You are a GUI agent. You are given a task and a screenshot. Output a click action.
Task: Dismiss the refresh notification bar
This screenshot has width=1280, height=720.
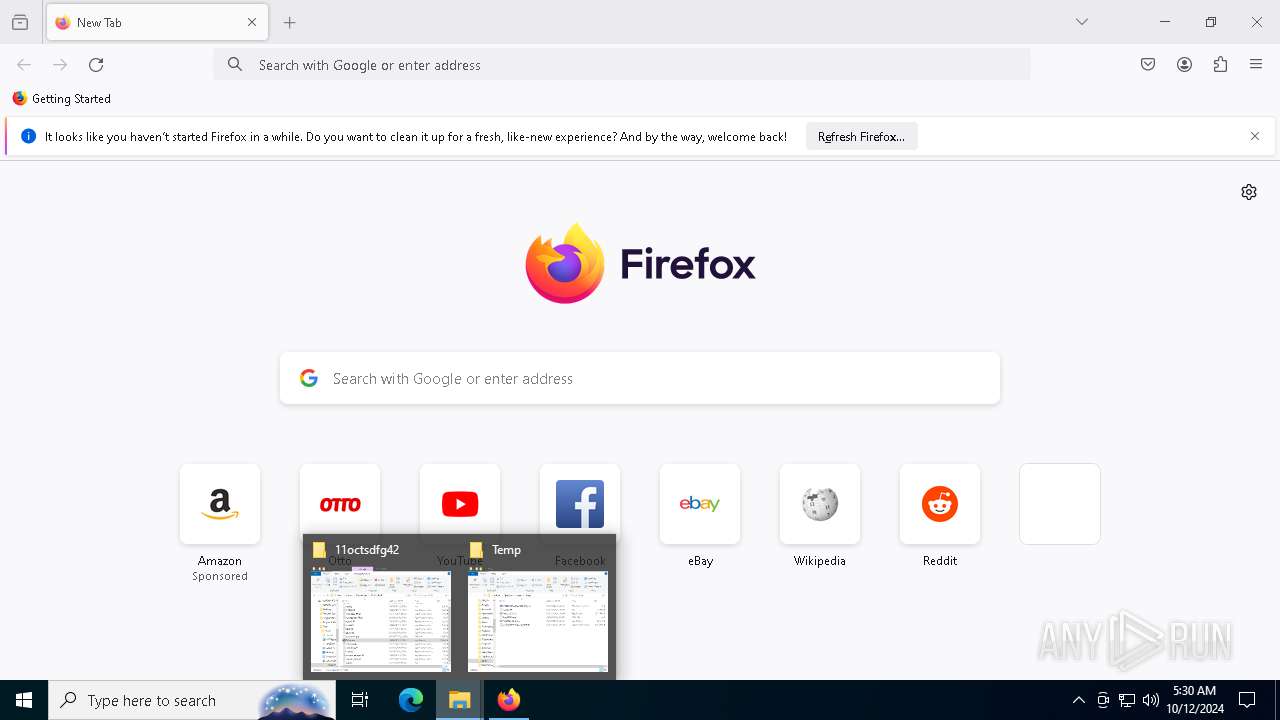click(1255, 137)
